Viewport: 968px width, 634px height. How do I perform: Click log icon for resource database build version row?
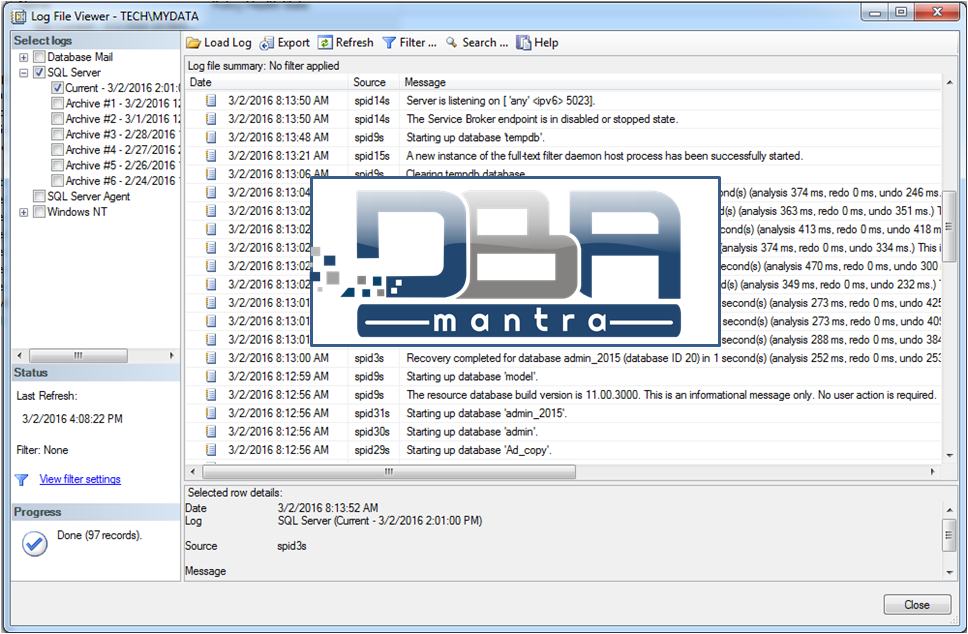211,394
